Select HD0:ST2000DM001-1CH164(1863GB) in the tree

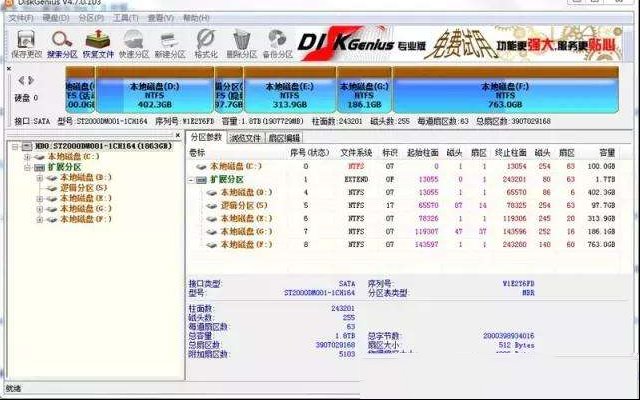click(103, 146)
